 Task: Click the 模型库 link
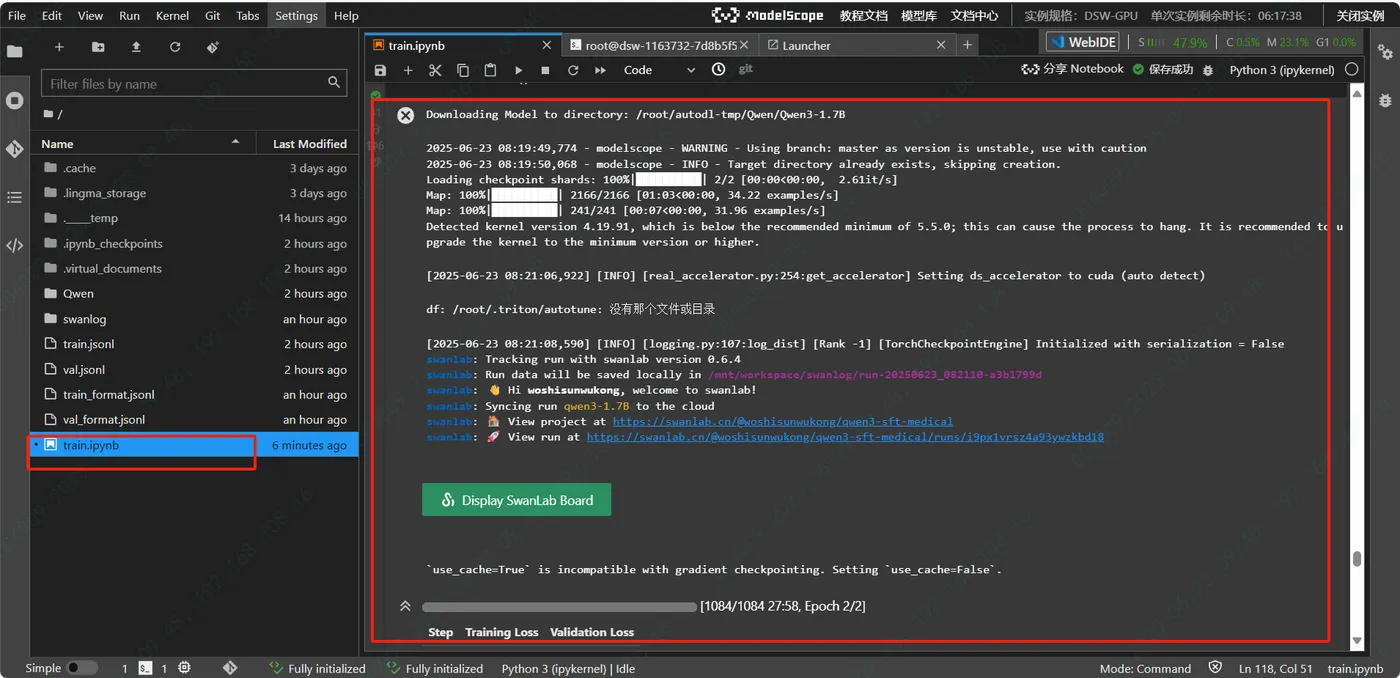point(918,16)
